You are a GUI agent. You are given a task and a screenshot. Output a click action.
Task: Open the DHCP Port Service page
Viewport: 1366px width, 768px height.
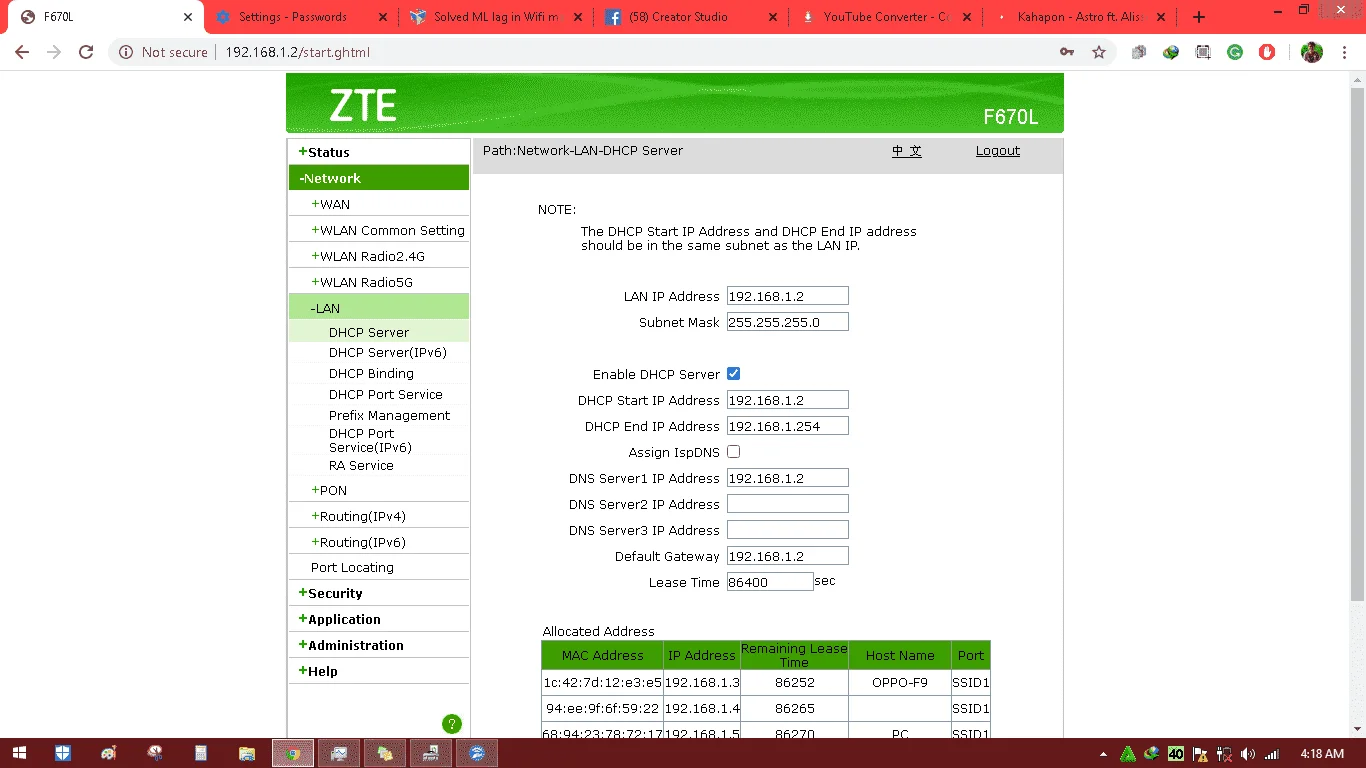pos(386,394)
